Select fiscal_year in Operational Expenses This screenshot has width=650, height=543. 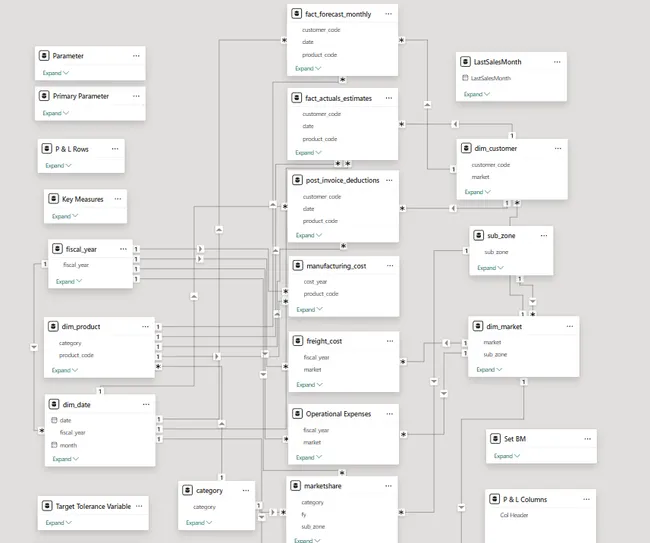click(316, 430)
